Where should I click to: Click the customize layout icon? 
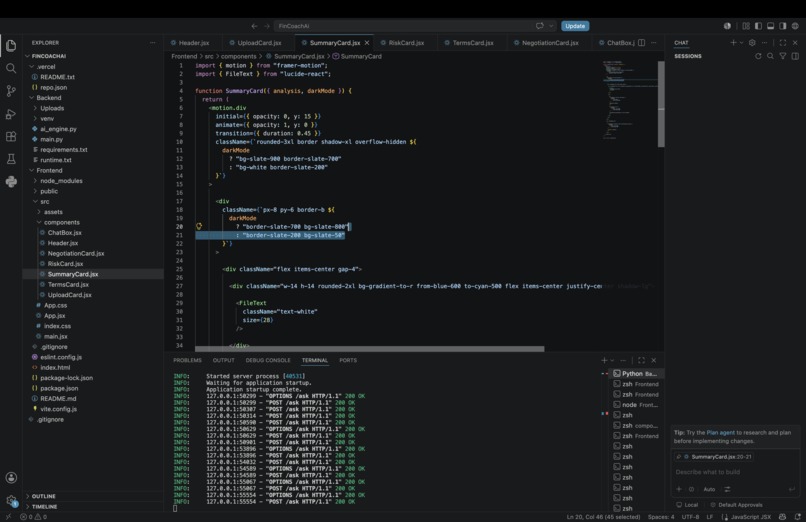coord(746,26)
